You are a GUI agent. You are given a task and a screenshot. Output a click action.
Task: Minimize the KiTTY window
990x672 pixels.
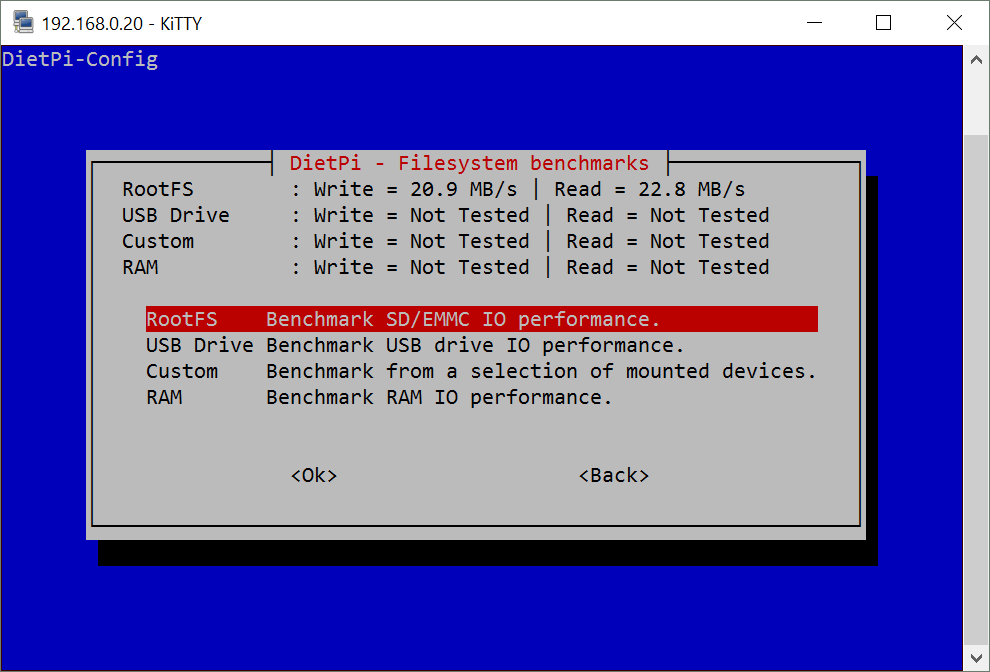click(x=814, y=23)
